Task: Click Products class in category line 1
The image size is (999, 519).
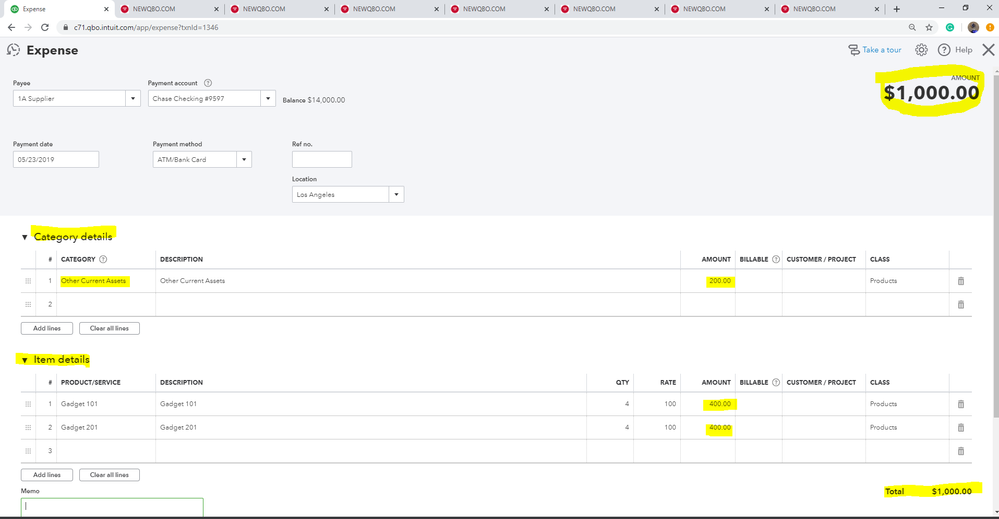Action: click(907, 281)
